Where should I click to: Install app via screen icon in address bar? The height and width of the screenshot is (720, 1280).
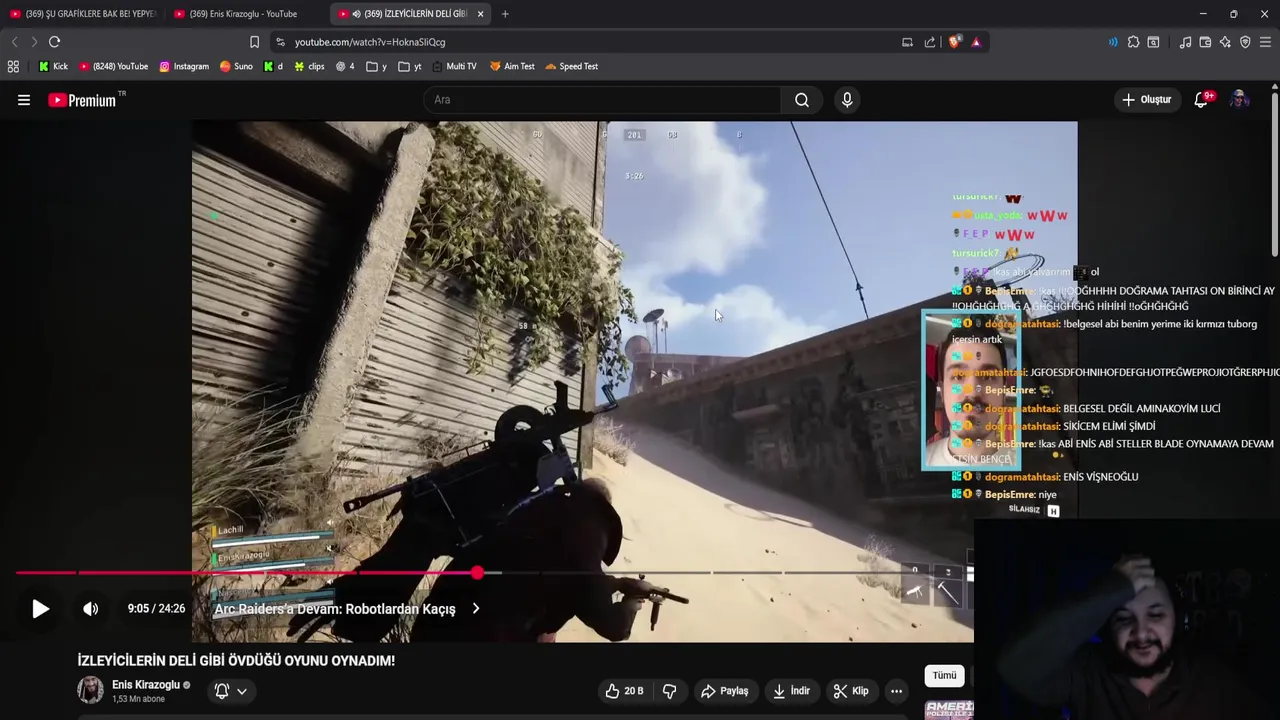(x=907, y=42)
